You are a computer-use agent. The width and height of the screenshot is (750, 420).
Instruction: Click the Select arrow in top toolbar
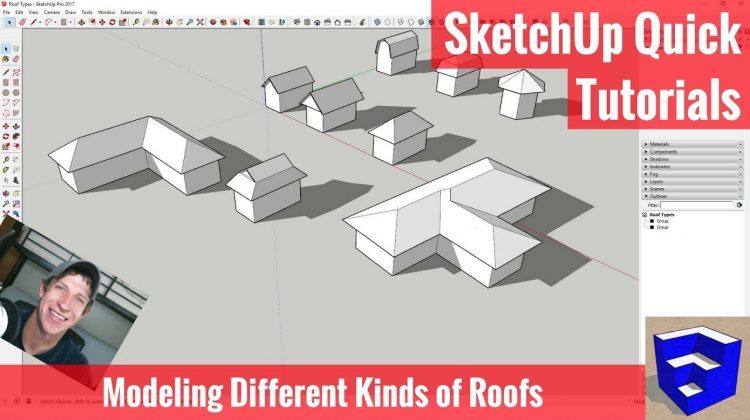tap(8, 21)
